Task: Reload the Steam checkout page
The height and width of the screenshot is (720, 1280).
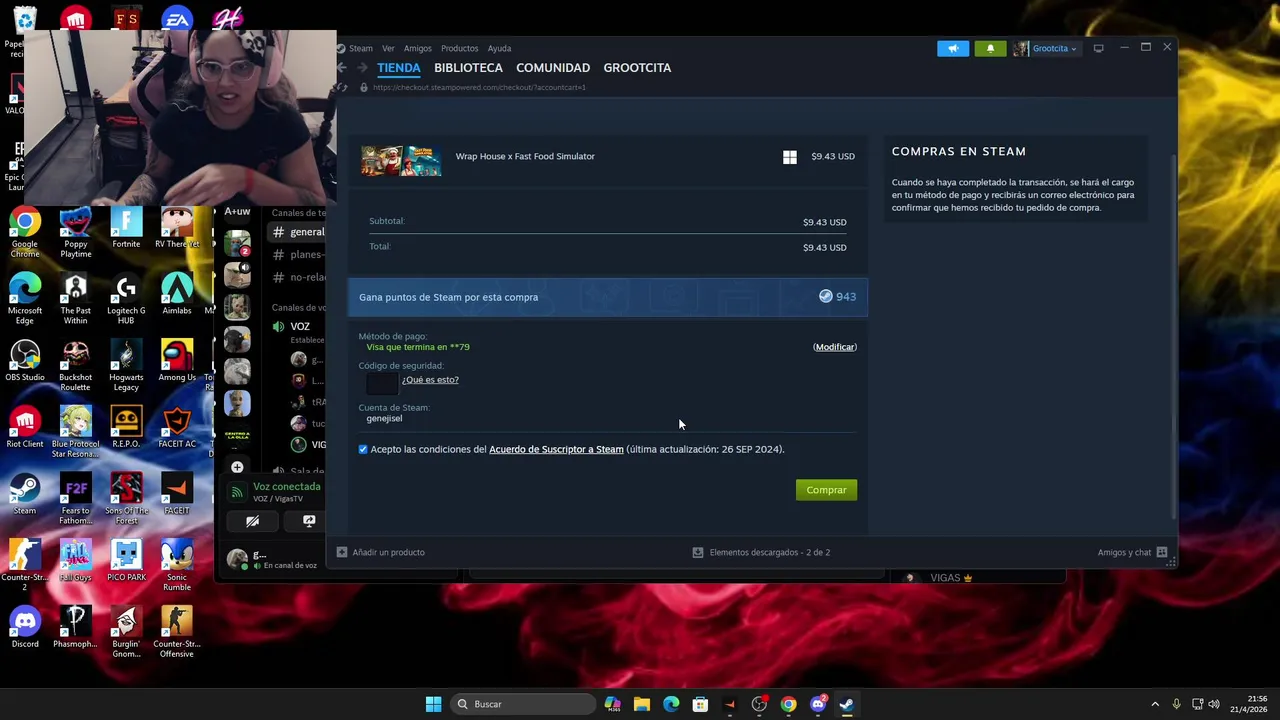Action: click(342, 87)
